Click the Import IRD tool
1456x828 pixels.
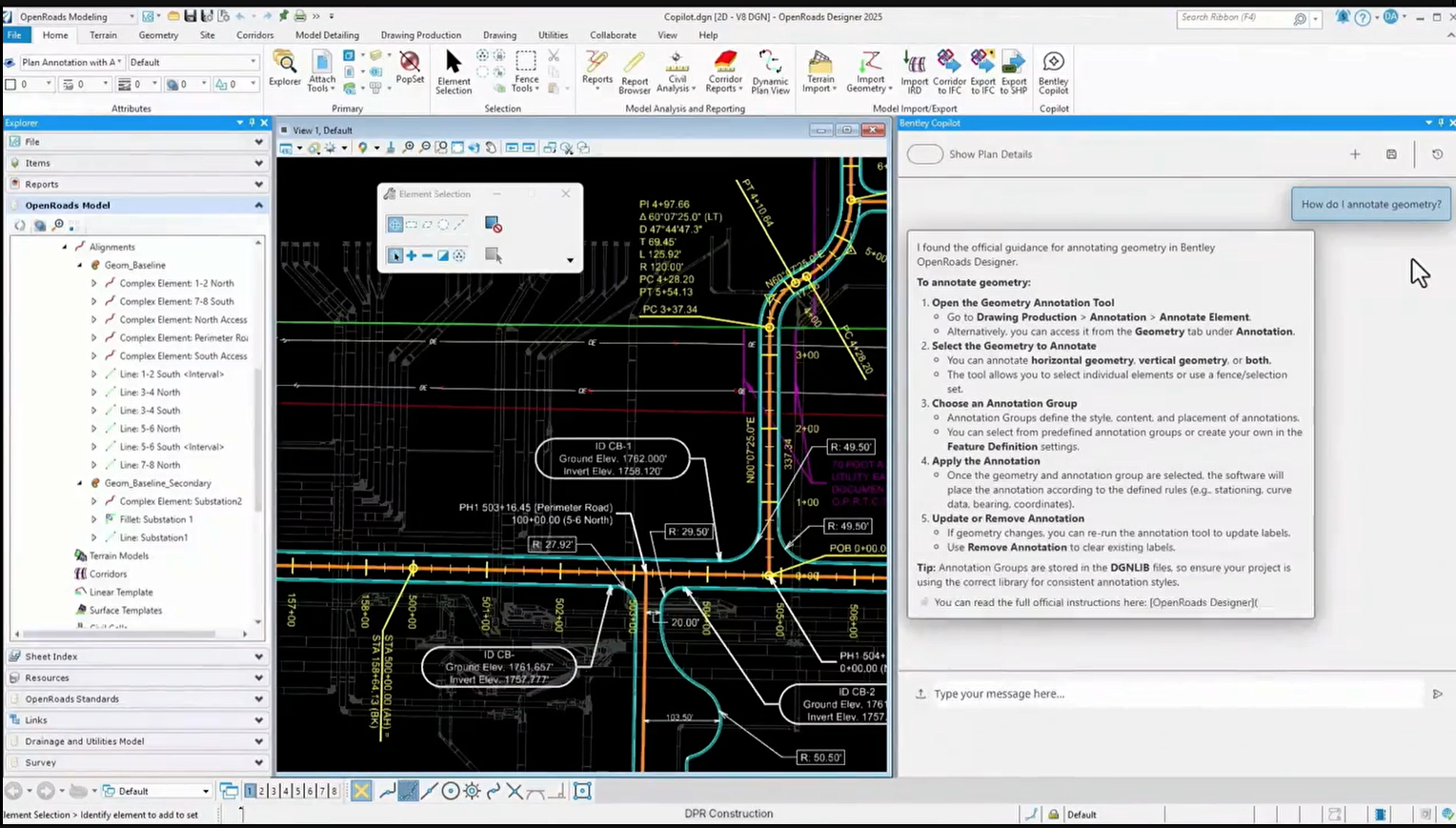pyautogui.click(x=914, y=71)
